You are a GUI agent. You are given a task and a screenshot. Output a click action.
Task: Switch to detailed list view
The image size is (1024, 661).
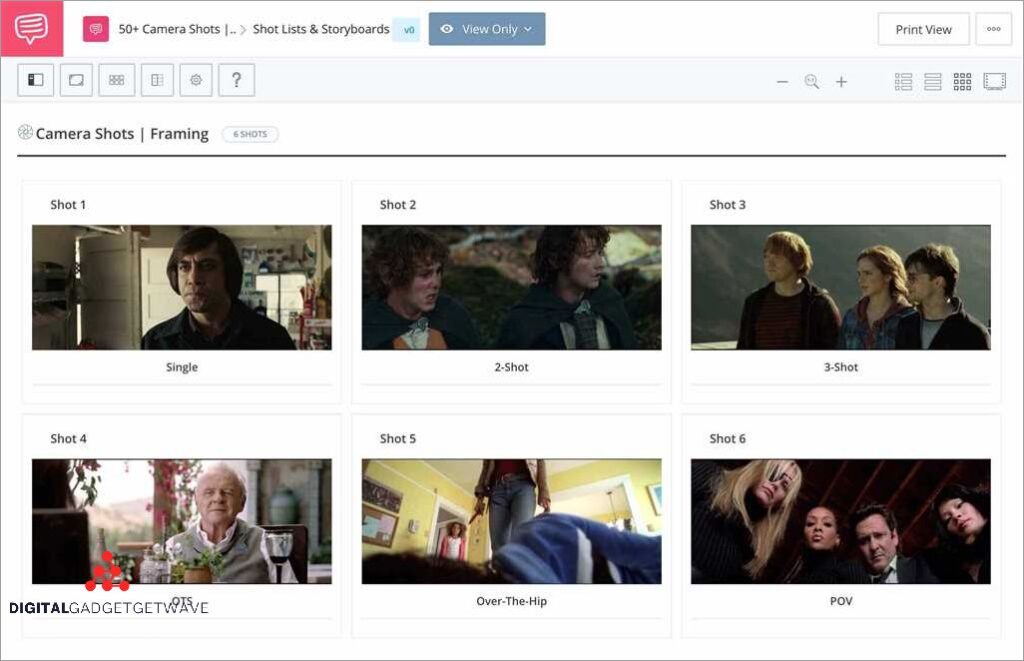tap(903, 82)
